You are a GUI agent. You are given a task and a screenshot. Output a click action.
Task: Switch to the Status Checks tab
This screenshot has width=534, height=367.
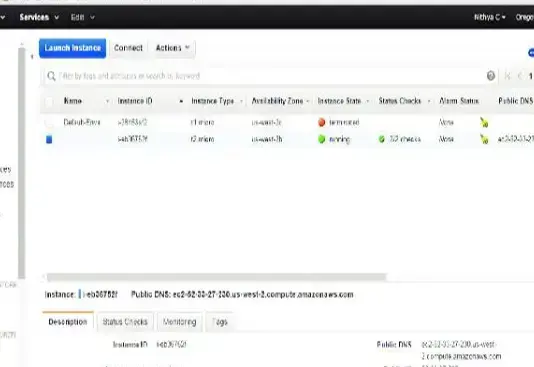coord(125,322)
